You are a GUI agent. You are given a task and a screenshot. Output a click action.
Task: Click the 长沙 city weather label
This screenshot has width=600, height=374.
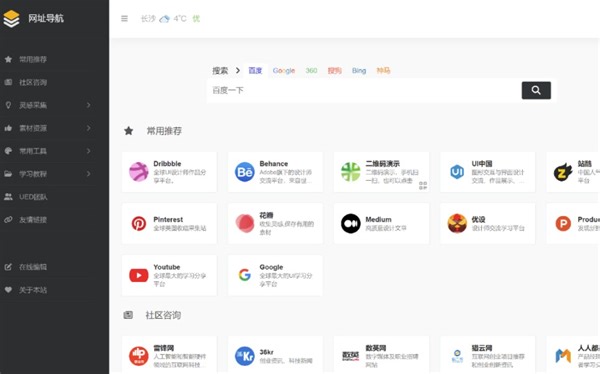(148, 18)
